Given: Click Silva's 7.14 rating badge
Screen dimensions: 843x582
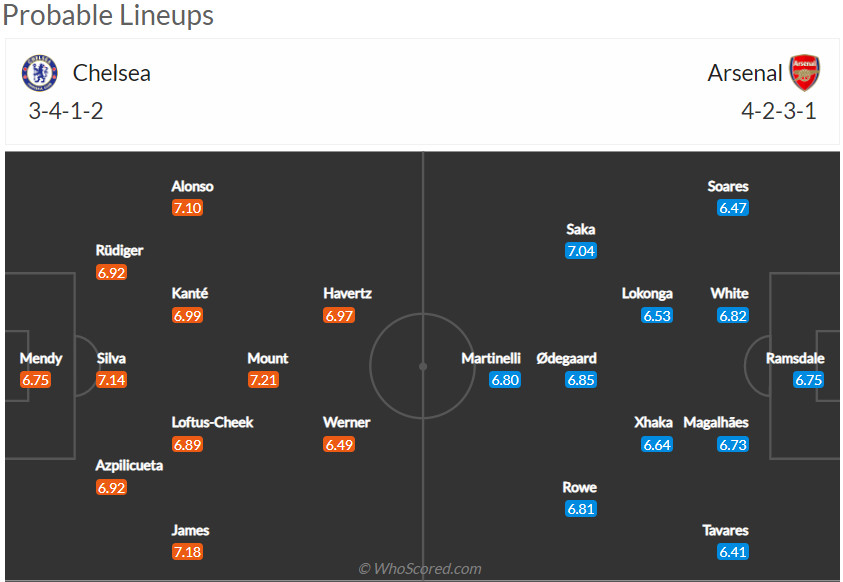Looking at the screenshot, I should tap(112, 380).
